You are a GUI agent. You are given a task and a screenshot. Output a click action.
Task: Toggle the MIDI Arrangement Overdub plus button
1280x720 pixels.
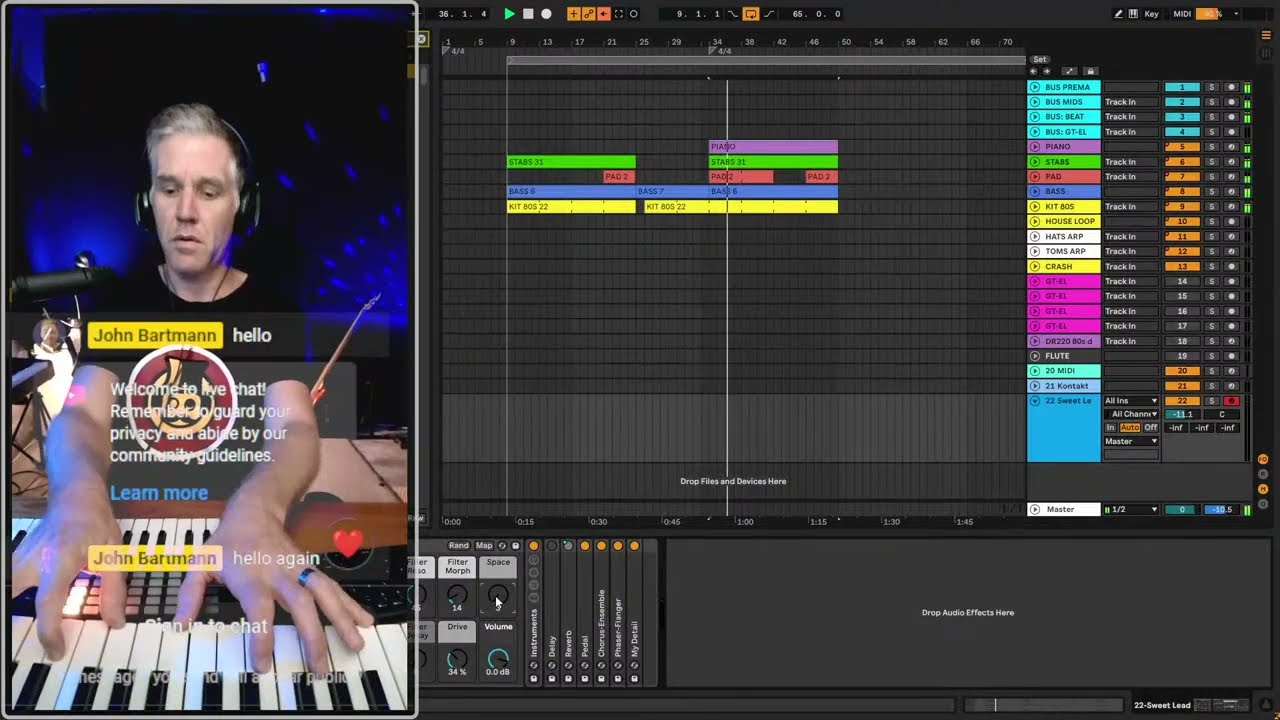coord(573,14)
